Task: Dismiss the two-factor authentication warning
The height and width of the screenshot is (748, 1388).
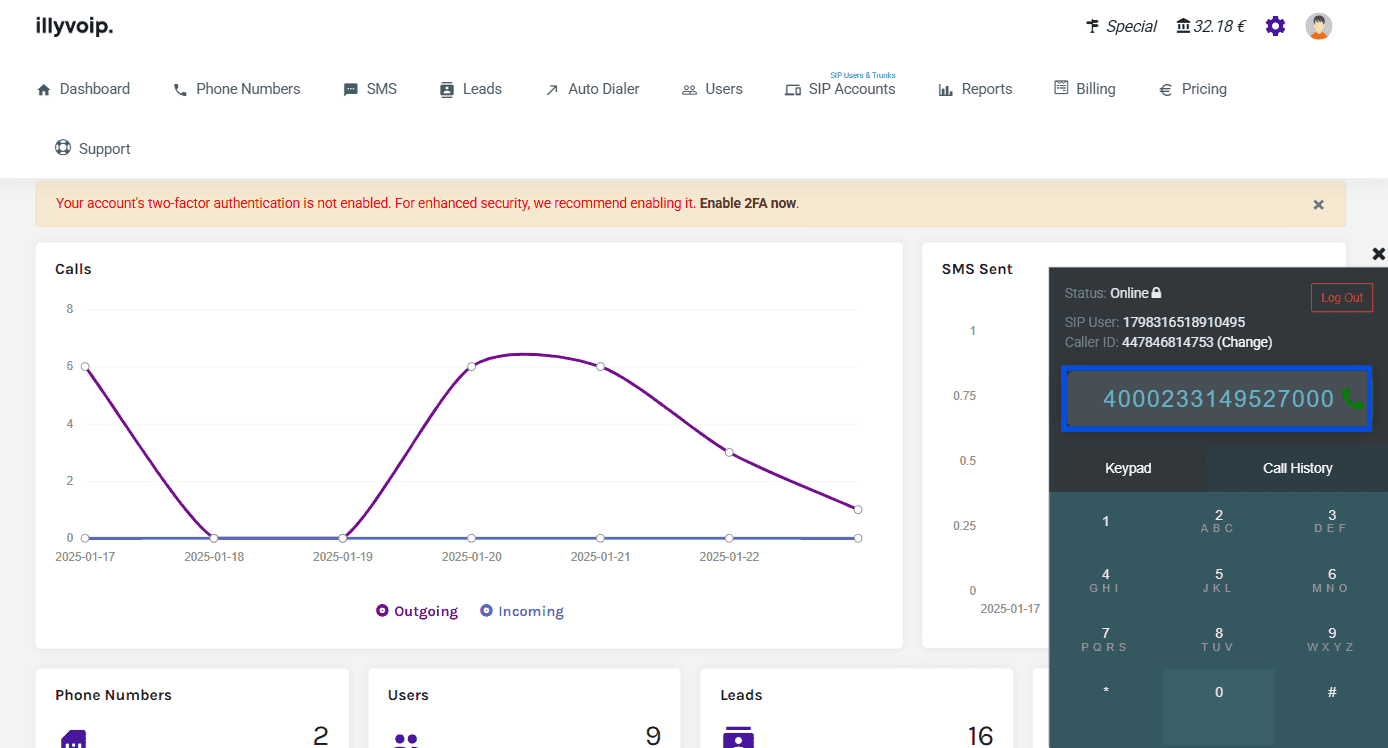Action: tap(1318, 204)
